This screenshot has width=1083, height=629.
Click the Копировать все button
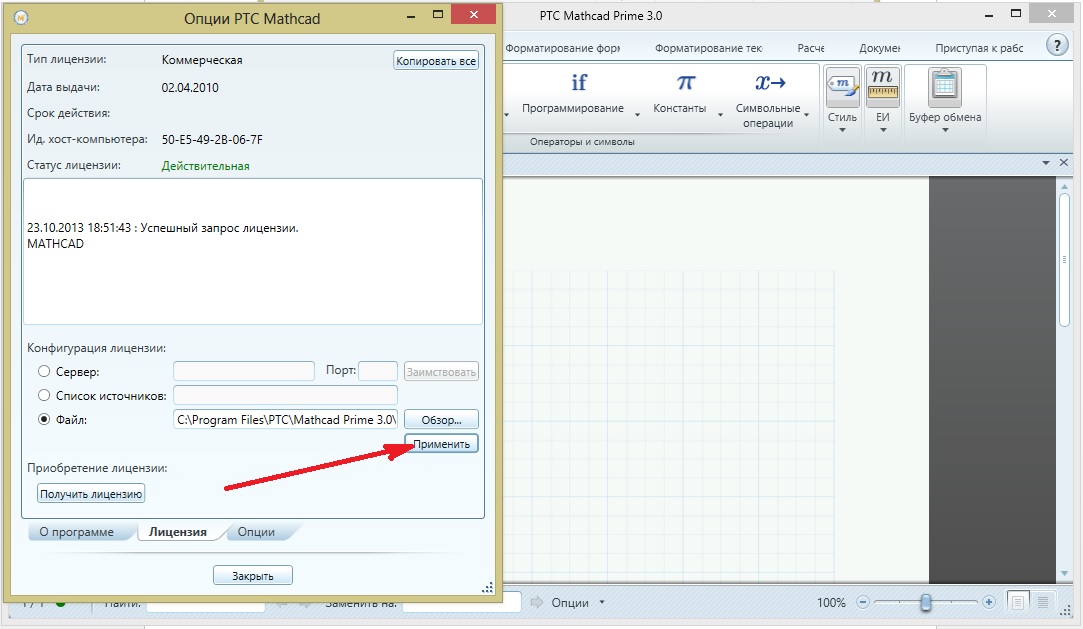[436, 61]
